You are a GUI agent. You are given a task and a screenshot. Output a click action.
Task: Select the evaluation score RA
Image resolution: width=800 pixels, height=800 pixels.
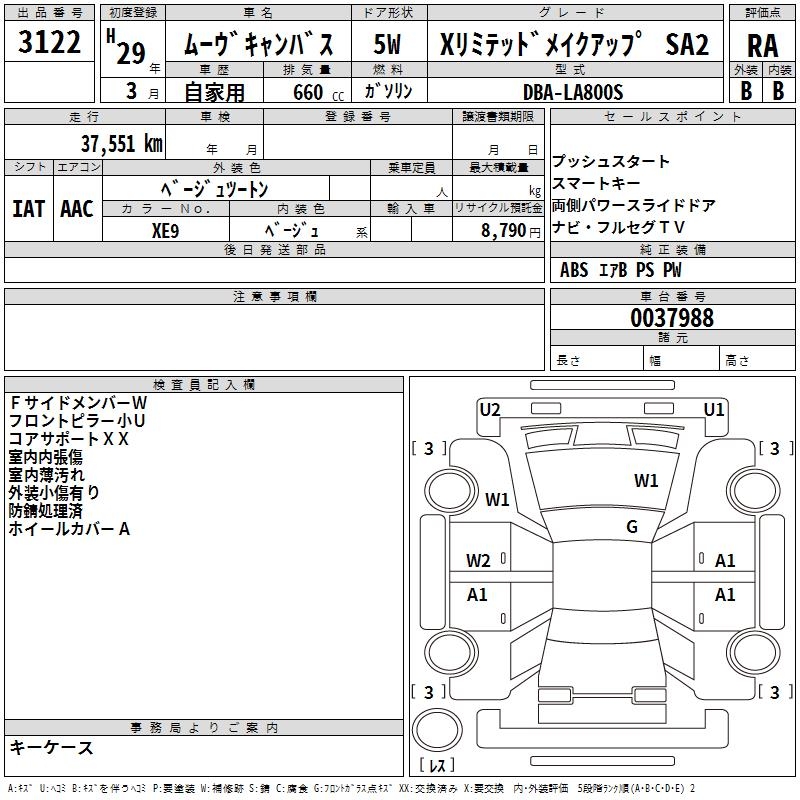pos(763,46)
